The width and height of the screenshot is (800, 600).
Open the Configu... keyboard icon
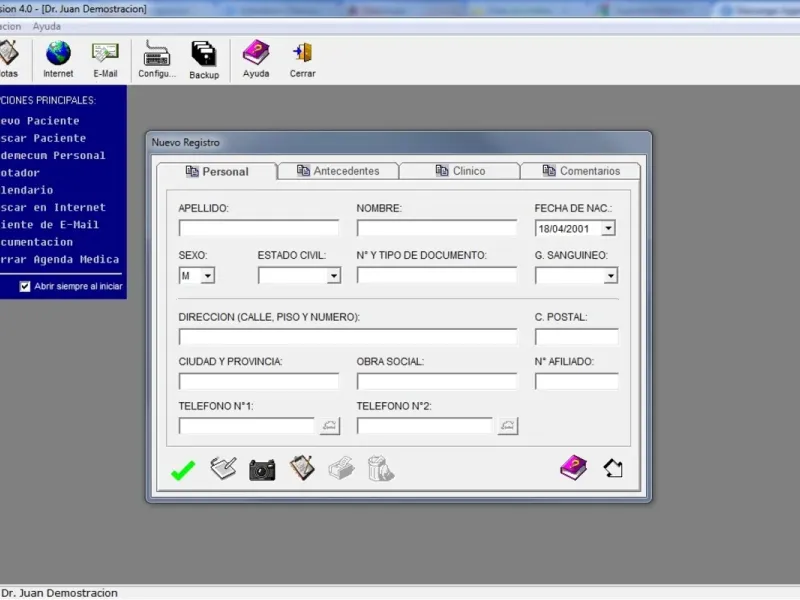157,55
